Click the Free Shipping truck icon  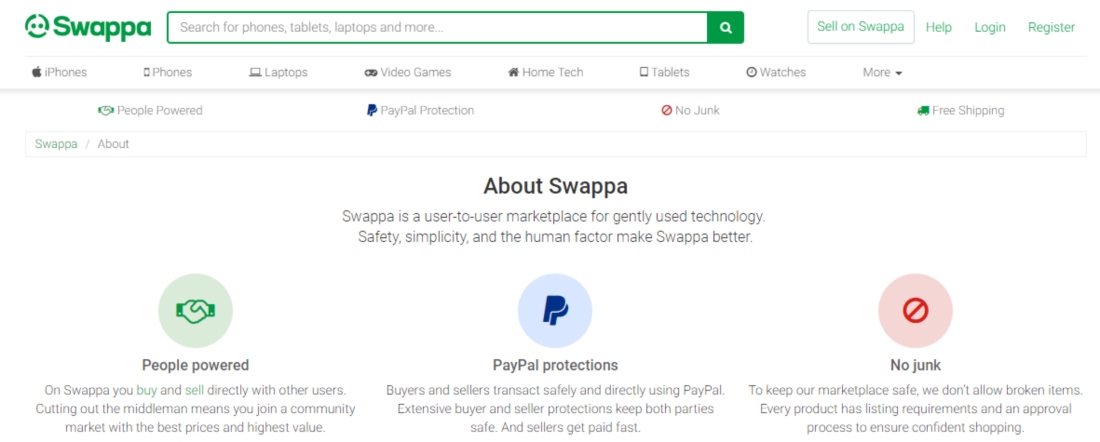tap(923, 111)
